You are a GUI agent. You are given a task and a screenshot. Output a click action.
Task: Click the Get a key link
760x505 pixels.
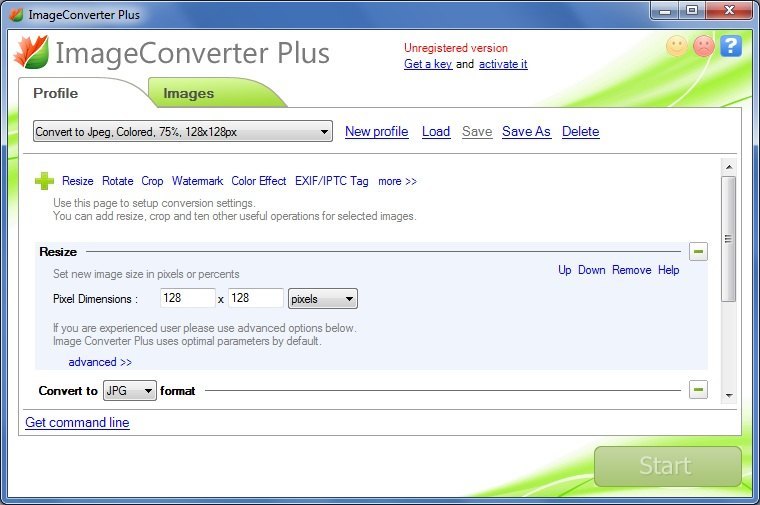click(428, 64)
